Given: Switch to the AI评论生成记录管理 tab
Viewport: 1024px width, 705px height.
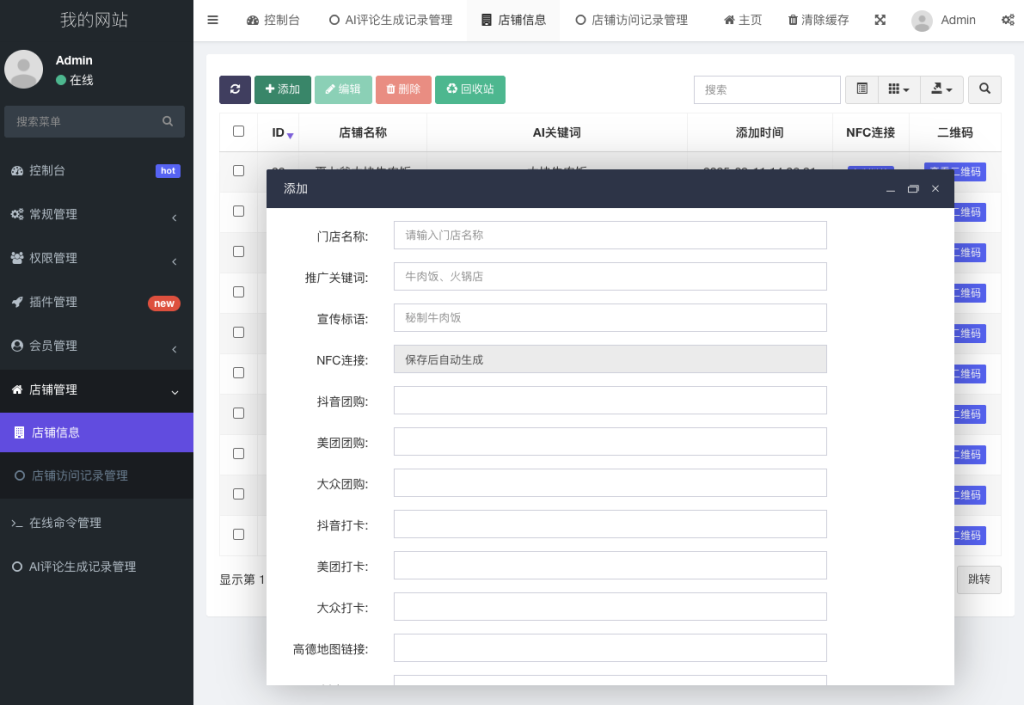Looking at the screenshot, I should coord(391,20).
